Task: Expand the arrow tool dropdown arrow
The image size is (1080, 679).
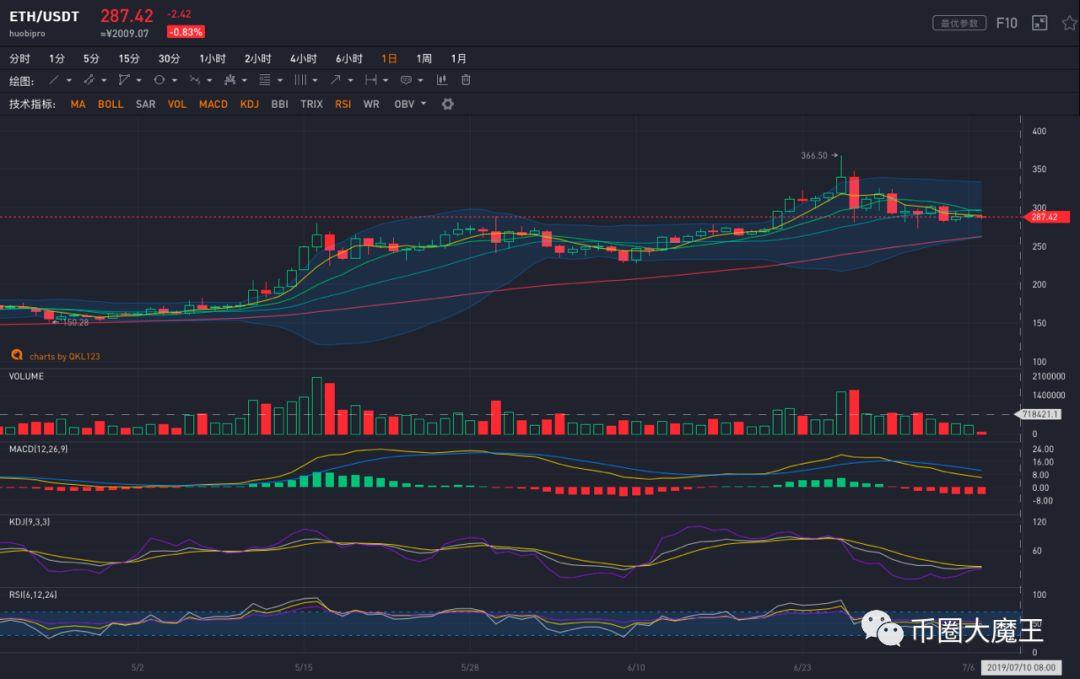Action: [351, 81]
